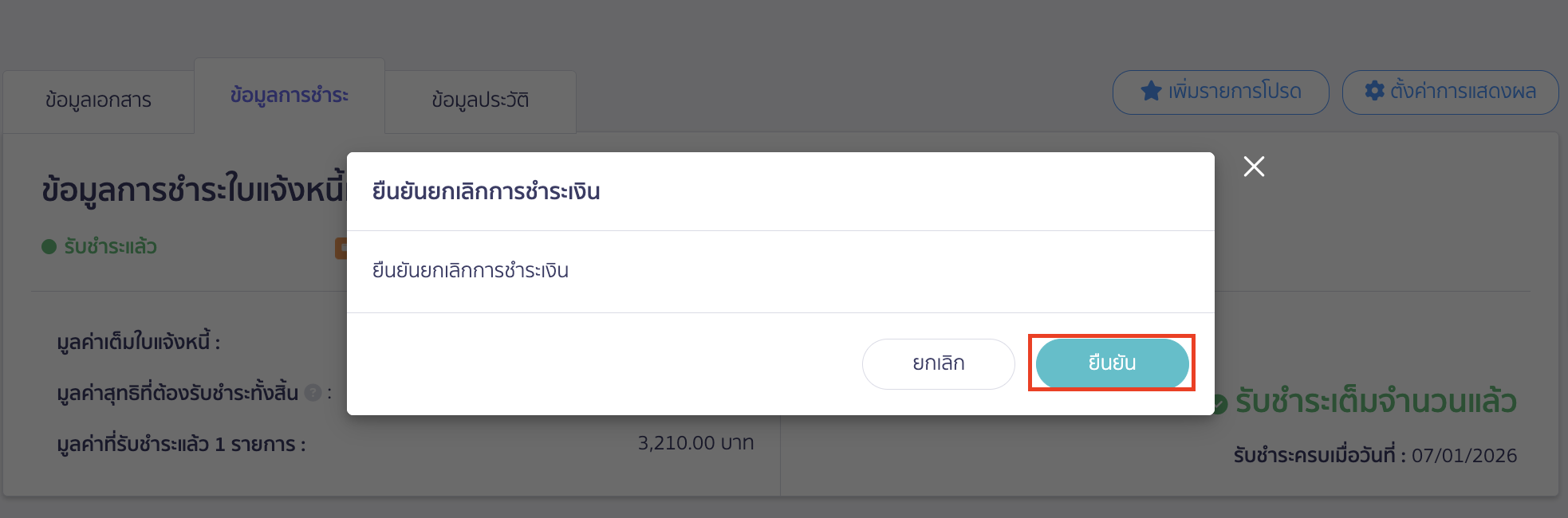Viewport: 1568px width, 518px height.
Task: Click the dialog title ยืนยันยกเลิกการชำระเงิน
Action: [x=486, y=192]
